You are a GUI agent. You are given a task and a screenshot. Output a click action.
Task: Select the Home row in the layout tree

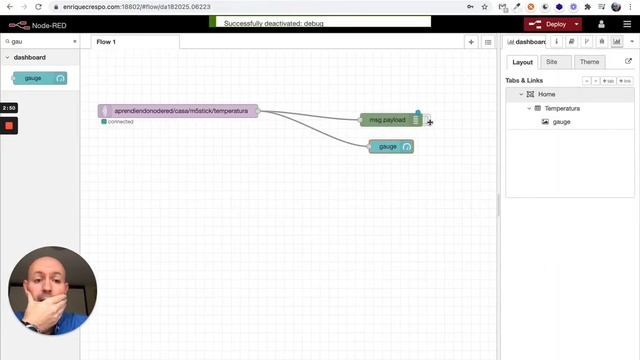(x=570, y=94)
